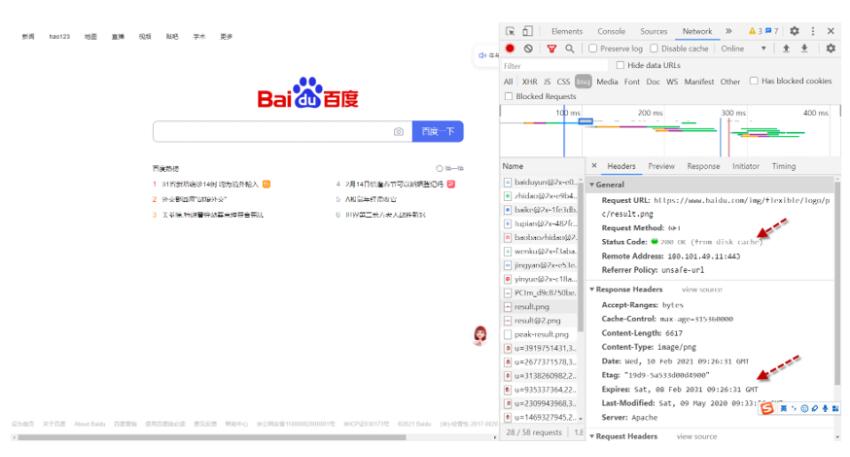Select the result@2.png request row
Viewport: 850px width, 457px height.
click(539, 321)
